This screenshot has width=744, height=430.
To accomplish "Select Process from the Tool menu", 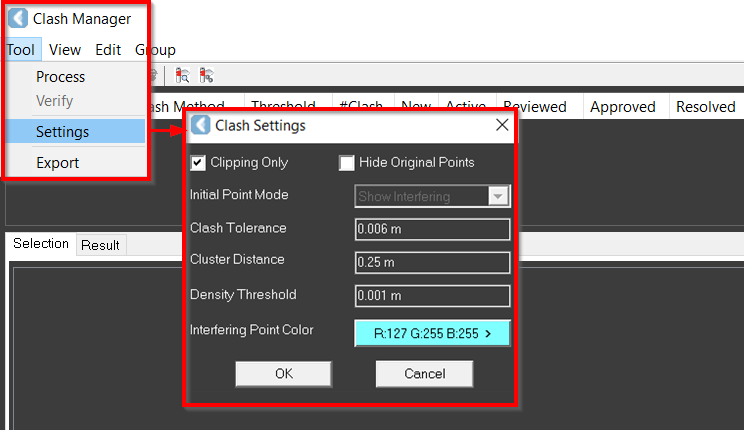I will 61,77.
